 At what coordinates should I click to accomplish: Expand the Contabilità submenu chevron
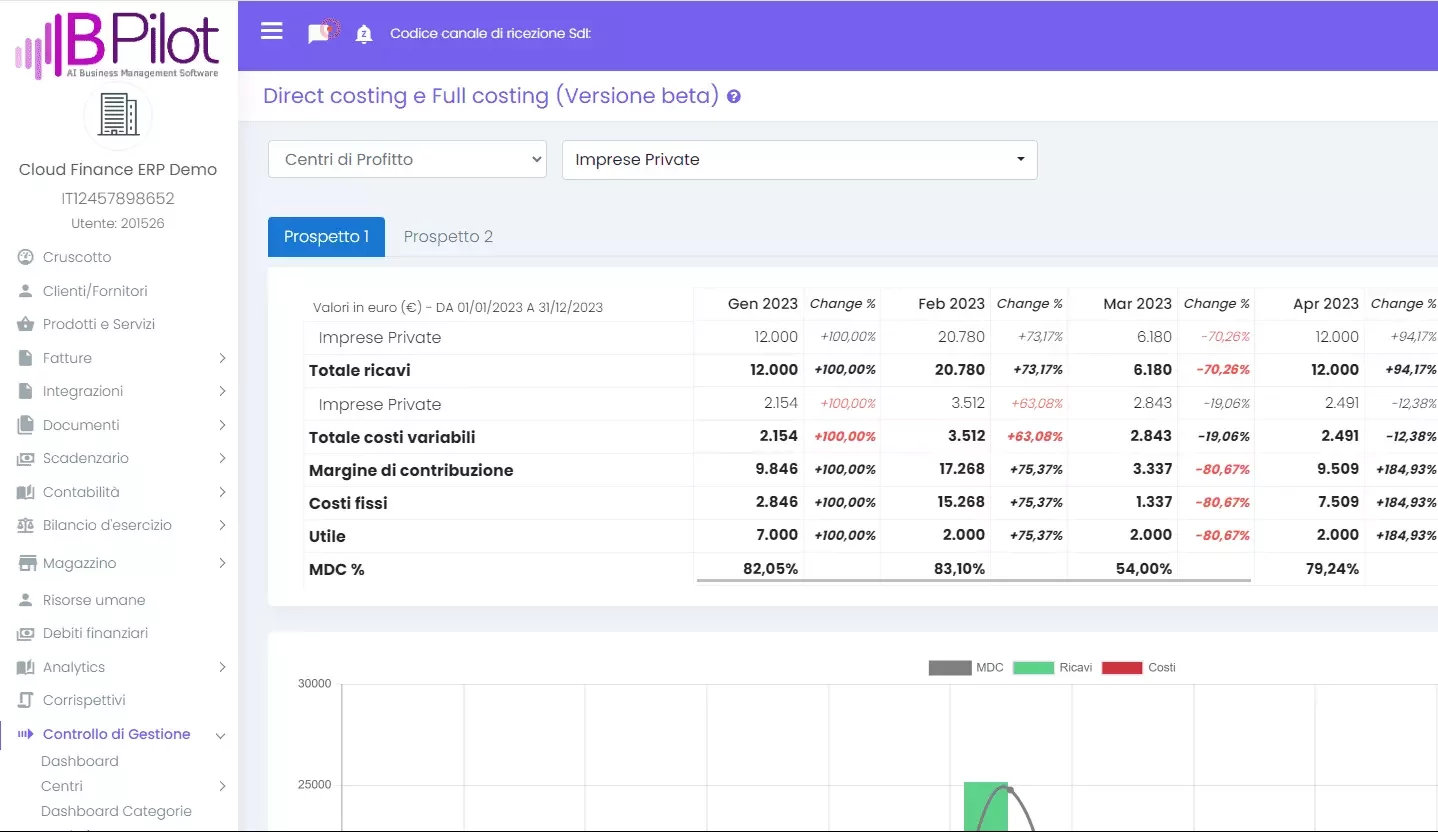coord(222,492)
